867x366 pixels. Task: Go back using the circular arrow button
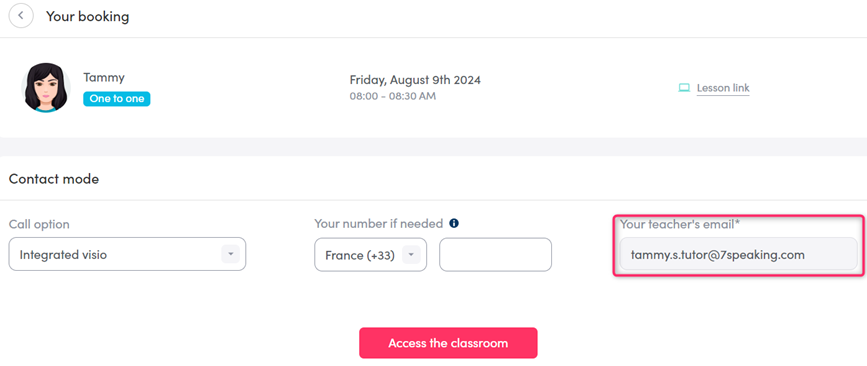point(21,15)
